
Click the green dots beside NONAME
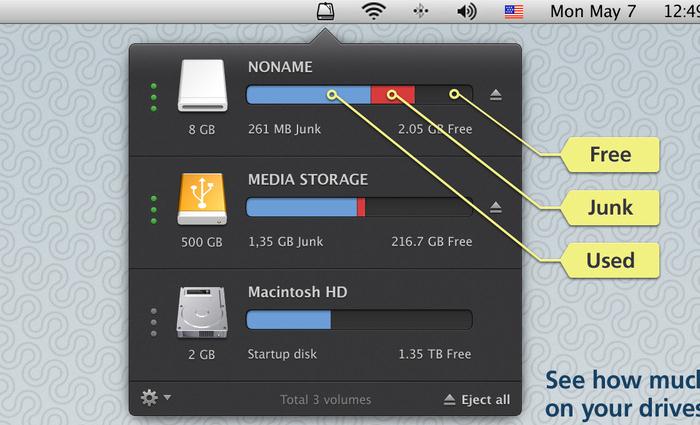154,97
